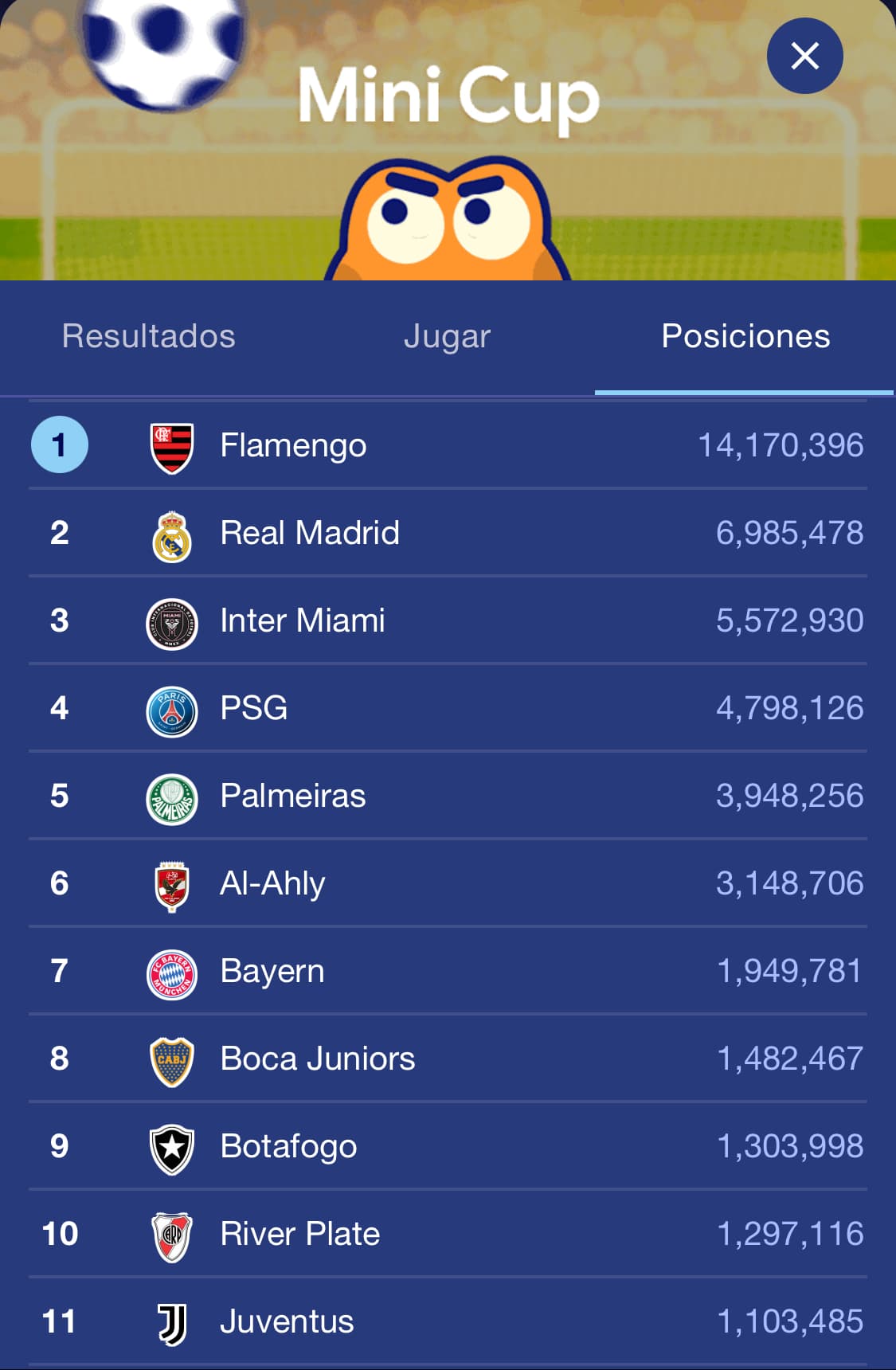
Task: Click the Al-Ahly eagle crest
Action: click(172, 887)
